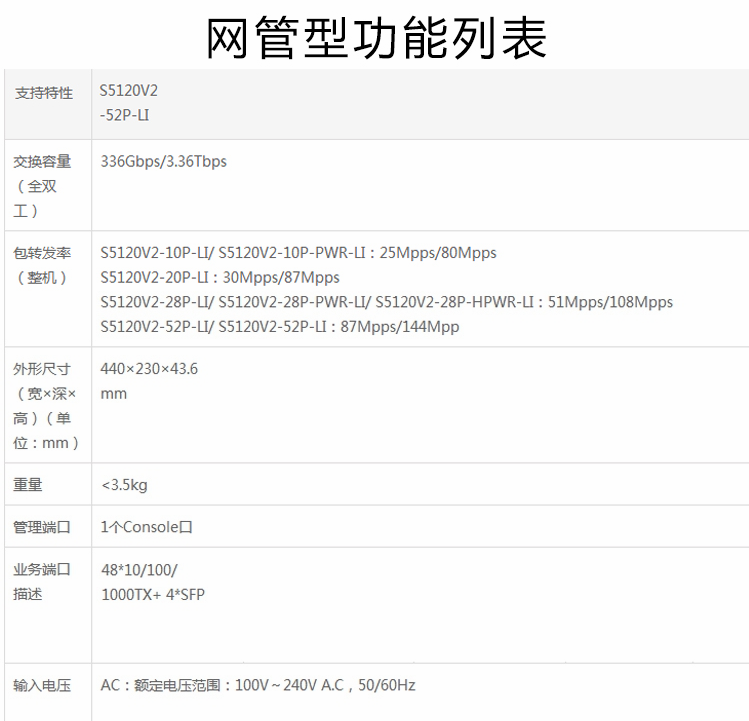Click the 336Gbps/3.36Tbps capacity value
The image size is (749, 721).
(x=163, y=161)
